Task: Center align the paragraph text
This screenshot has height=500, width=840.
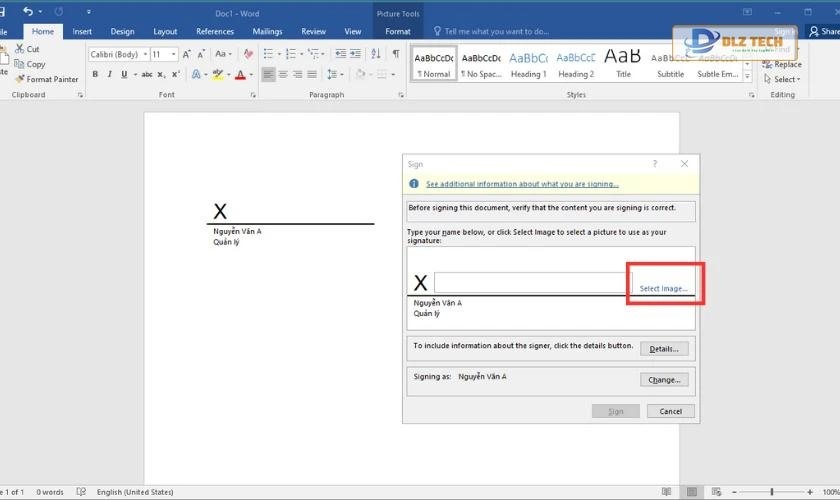Action: click(x=284, y=74)
